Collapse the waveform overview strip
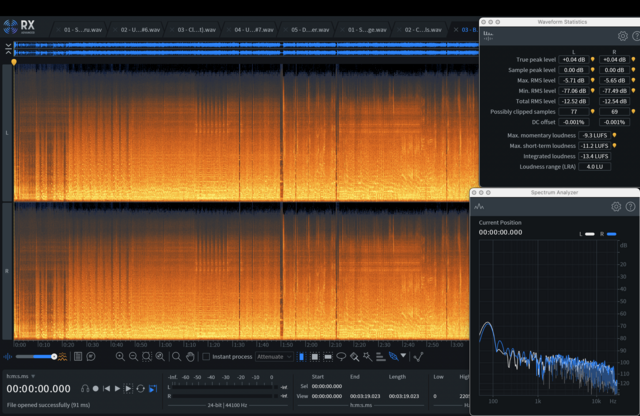The image size is (640, 416). coord(8,49)
